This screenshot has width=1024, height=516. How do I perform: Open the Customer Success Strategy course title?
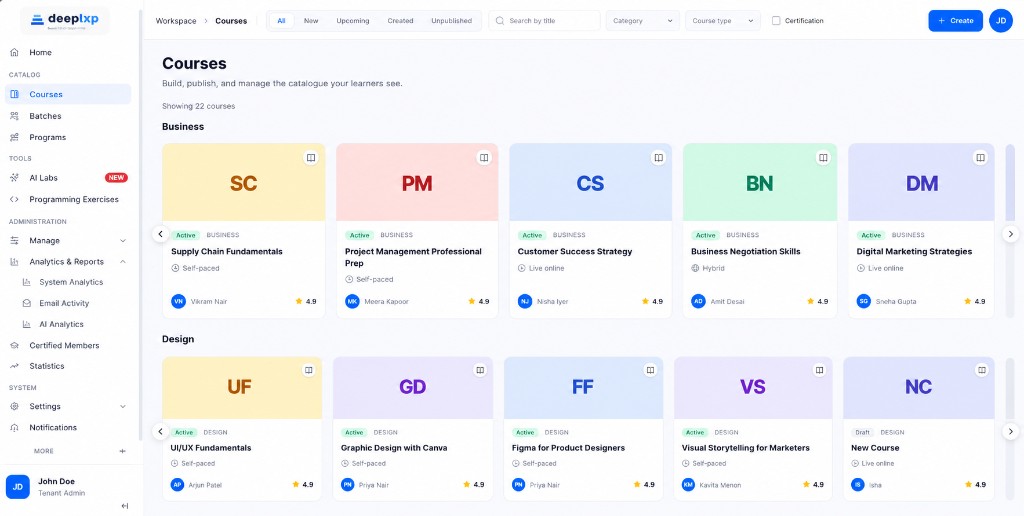pos(575,251)
